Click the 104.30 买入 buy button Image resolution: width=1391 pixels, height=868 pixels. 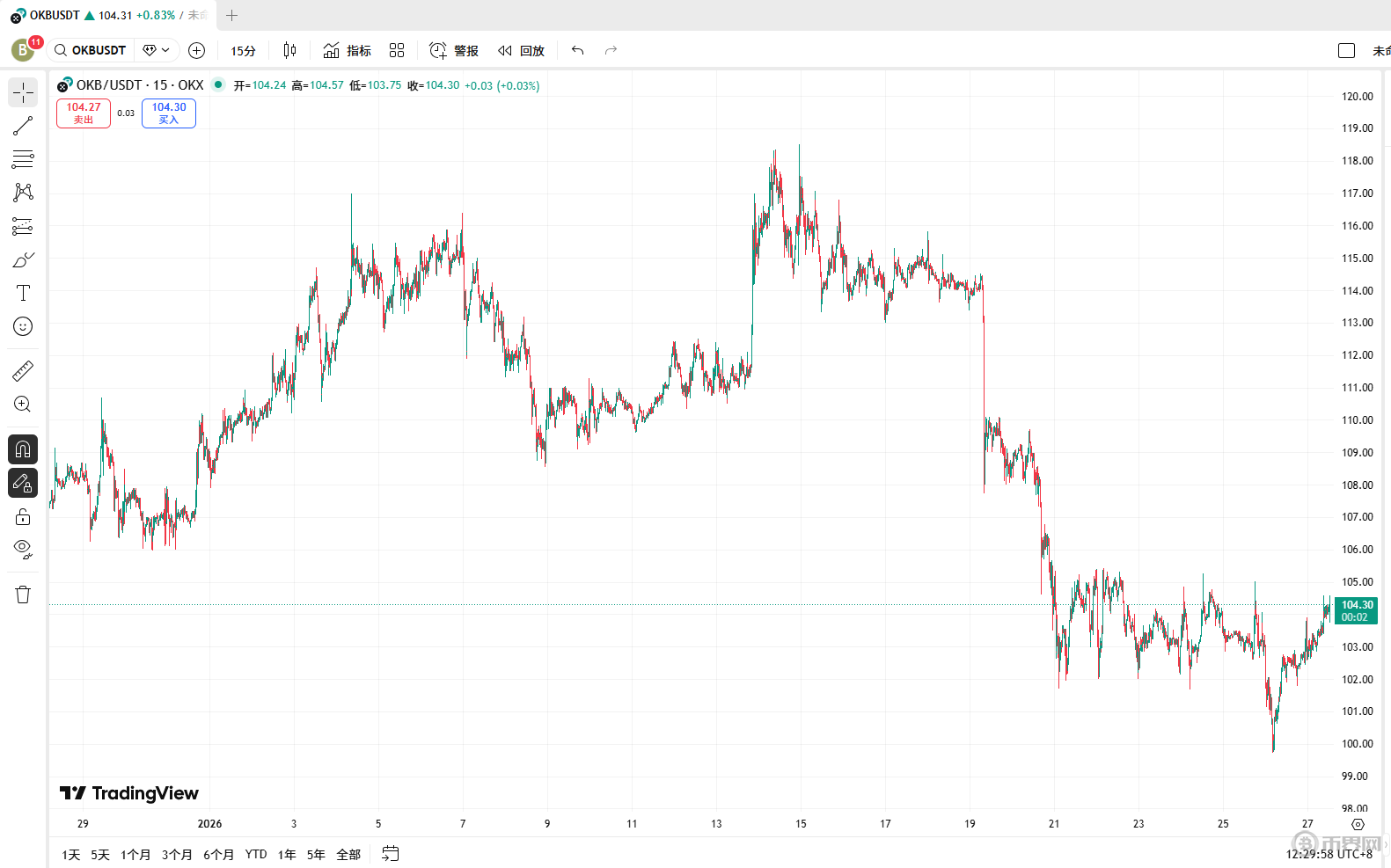pos(169,113)
